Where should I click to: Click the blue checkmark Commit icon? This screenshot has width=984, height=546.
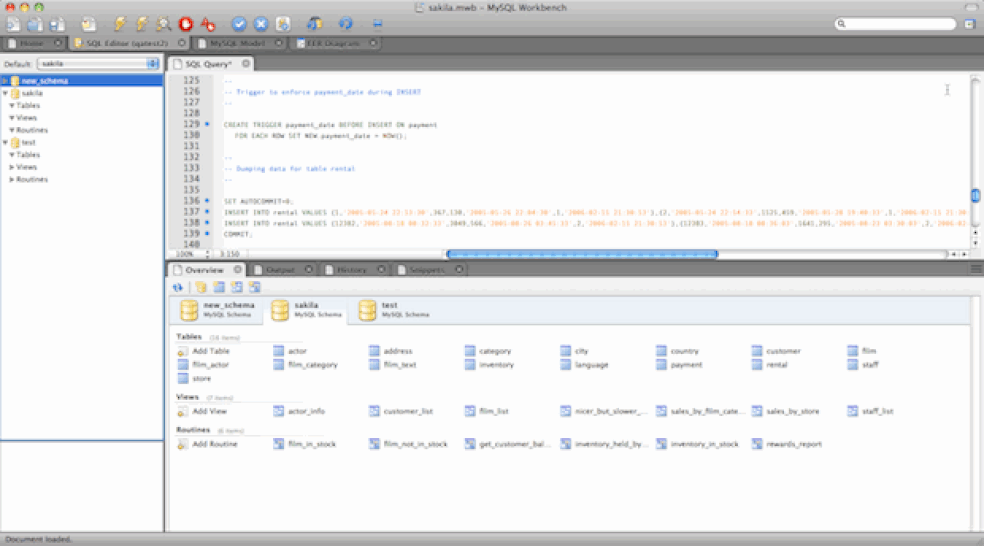tap(239, 23)
